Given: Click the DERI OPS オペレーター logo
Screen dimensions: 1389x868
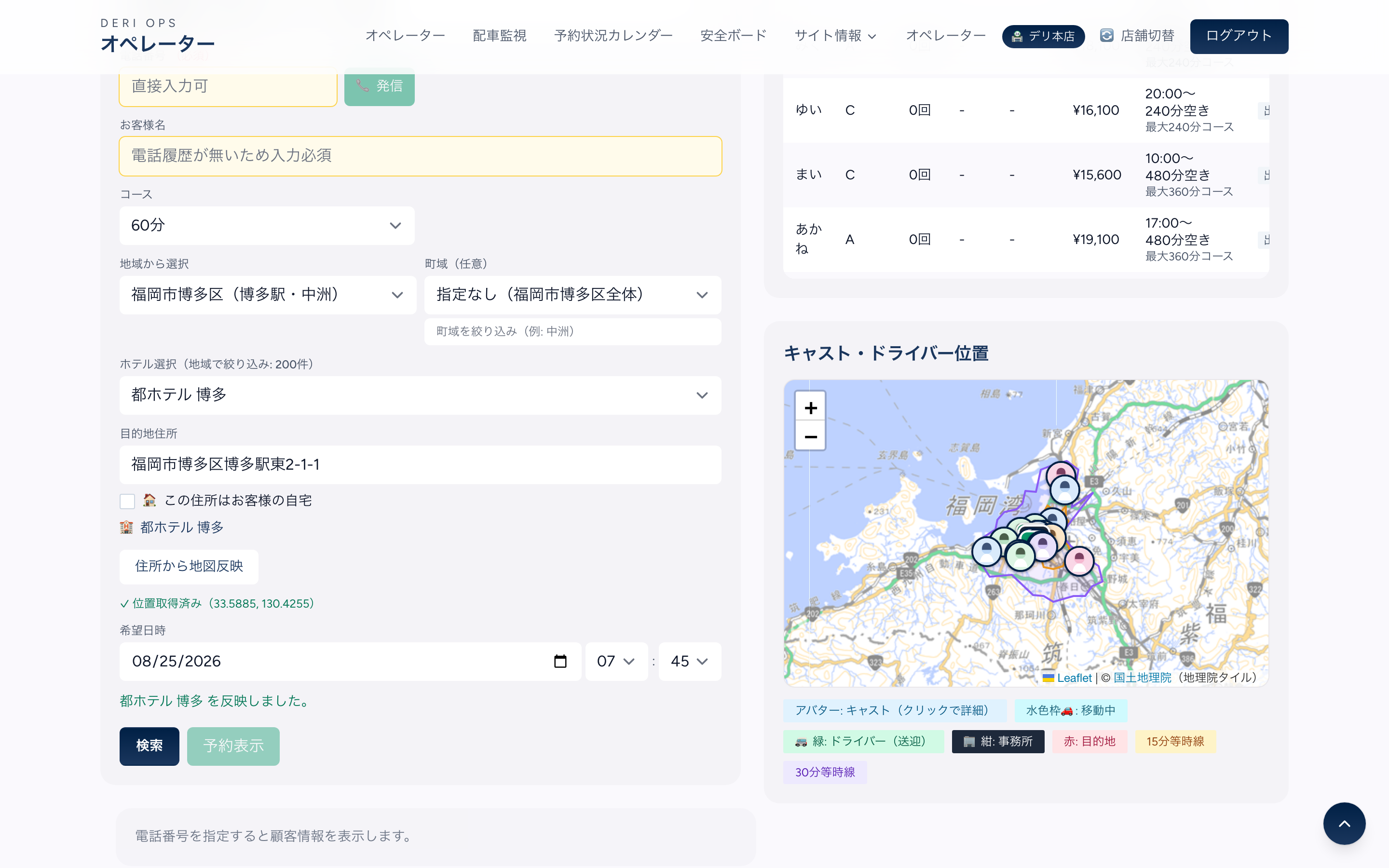Looking at the screenshot, I should pos(157,36).
